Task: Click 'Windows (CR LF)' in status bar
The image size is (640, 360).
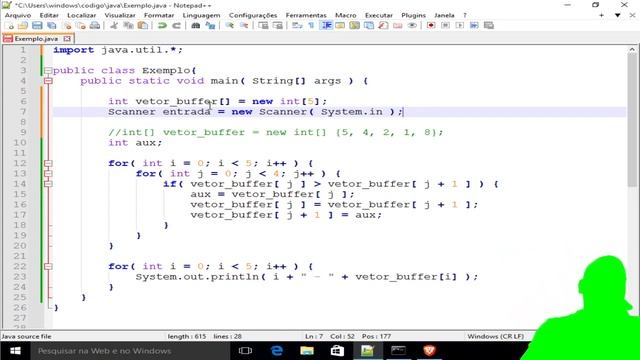Action: (x=496, y=336)
